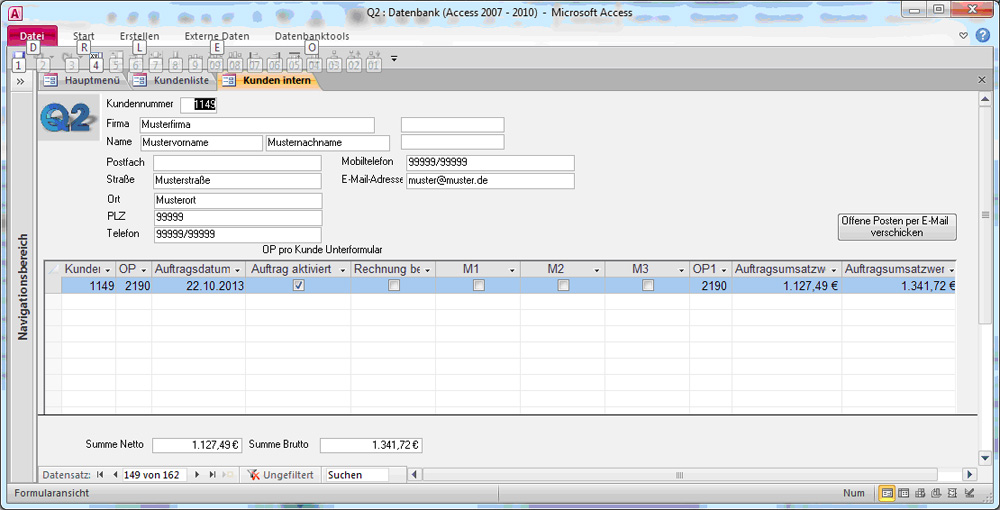This screenshot has width=1000, height=510.
Task: Click the E-Mail-Adresse field muster@muster.de
Action: [x=490, y=181]
